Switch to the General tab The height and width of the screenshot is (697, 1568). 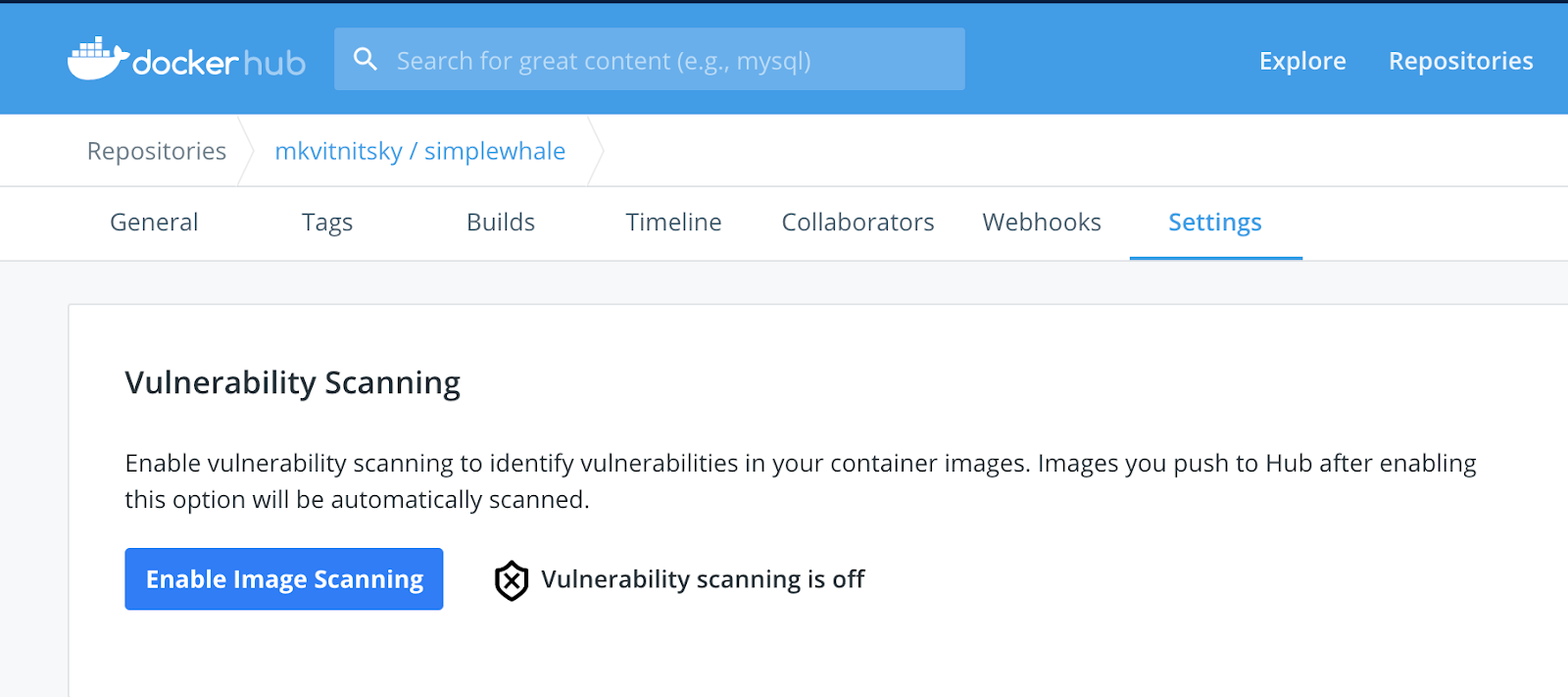(x=154, y=223)
